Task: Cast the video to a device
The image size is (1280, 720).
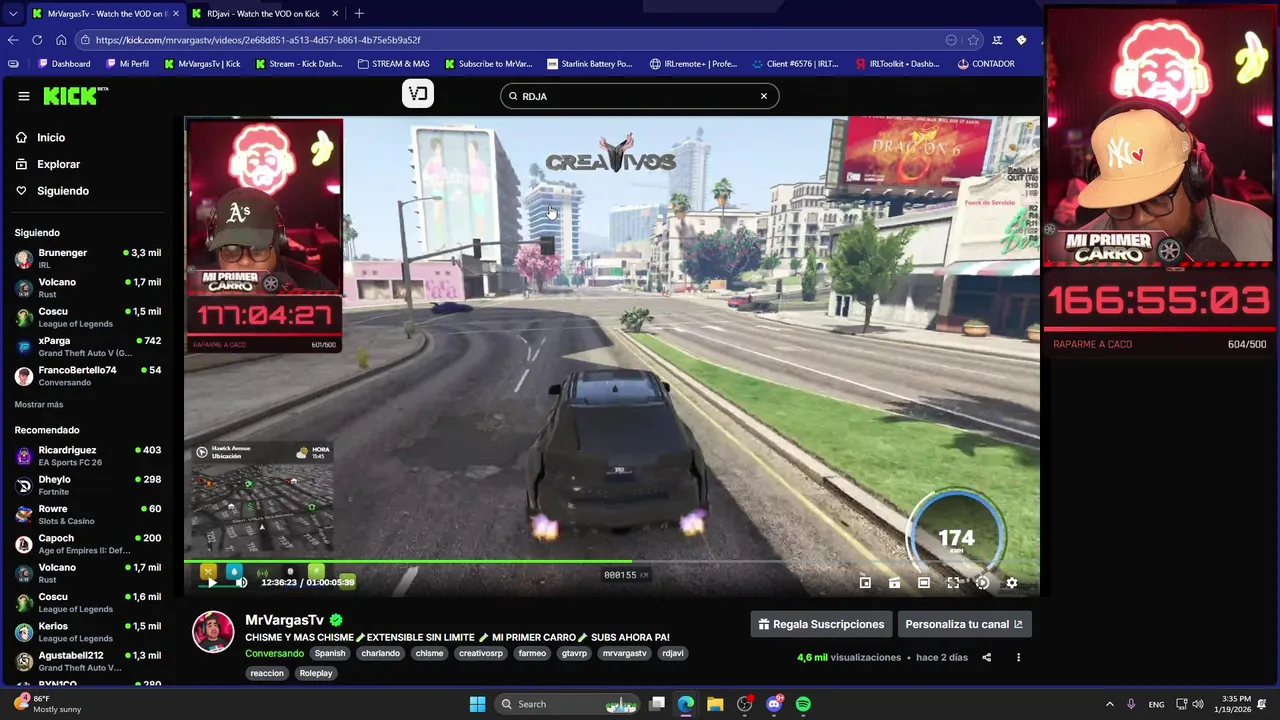Action: pos(894,582)
